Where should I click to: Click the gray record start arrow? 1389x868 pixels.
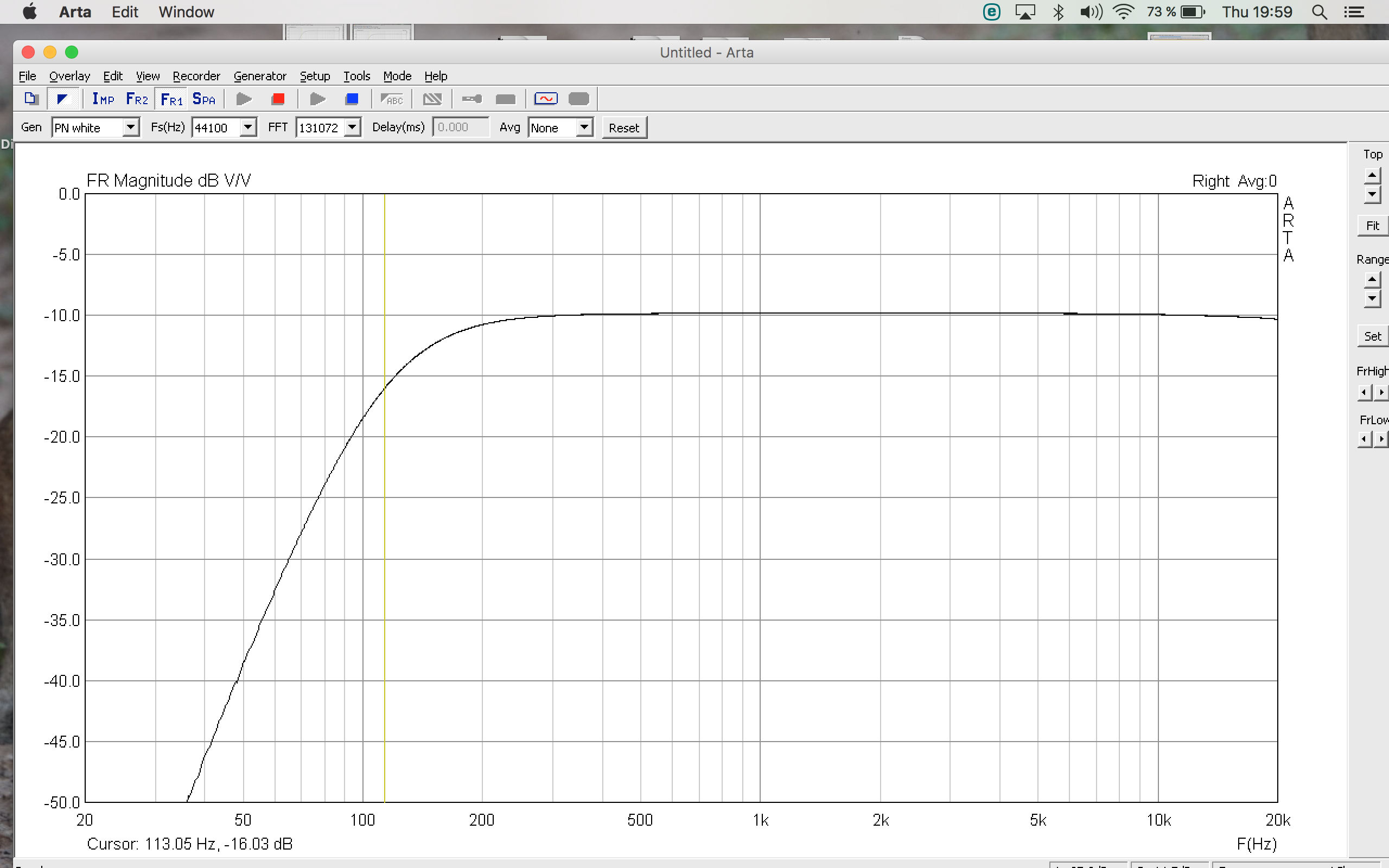click(x=244, y=99)
